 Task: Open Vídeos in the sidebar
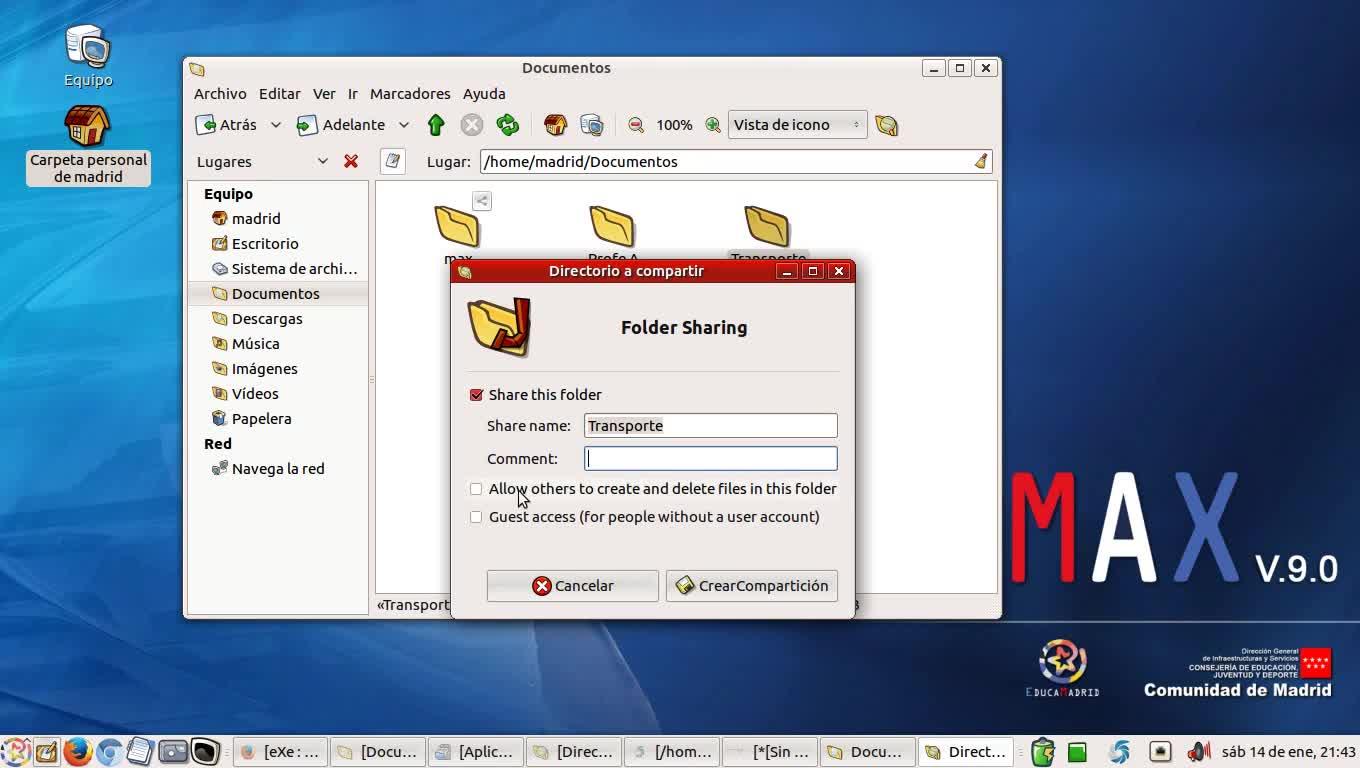click(278, 394)
